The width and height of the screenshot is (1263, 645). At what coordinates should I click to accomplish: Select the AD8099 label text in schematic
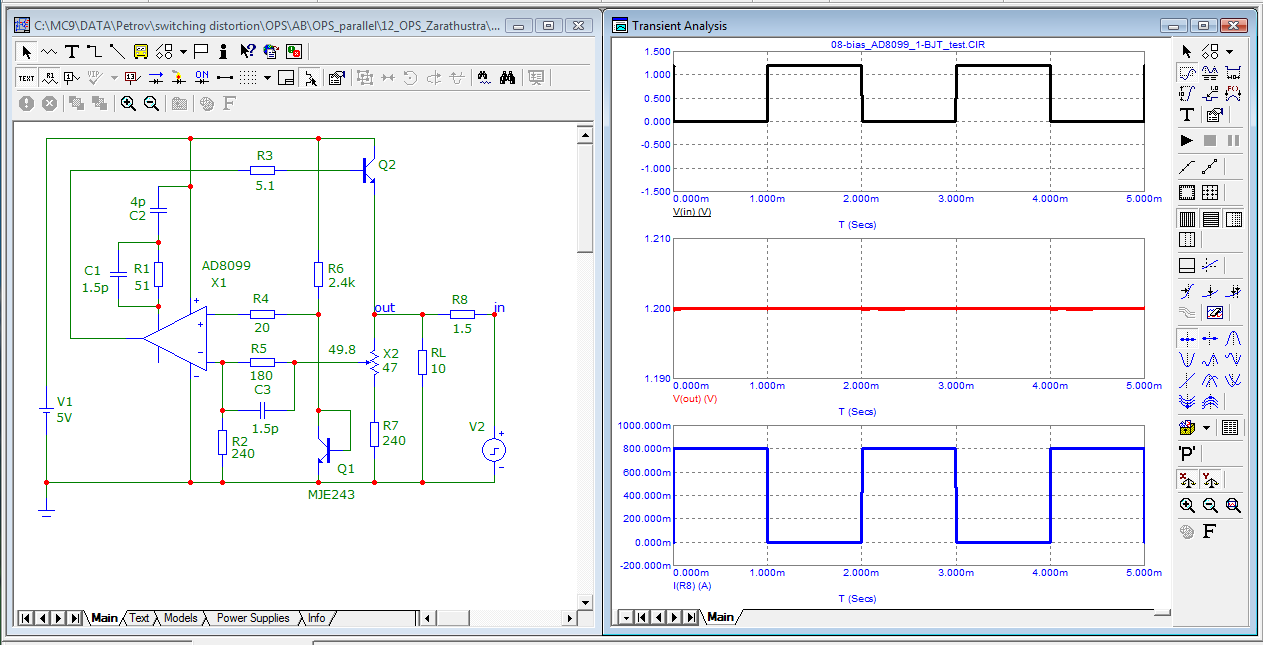(x=226, y=266)
